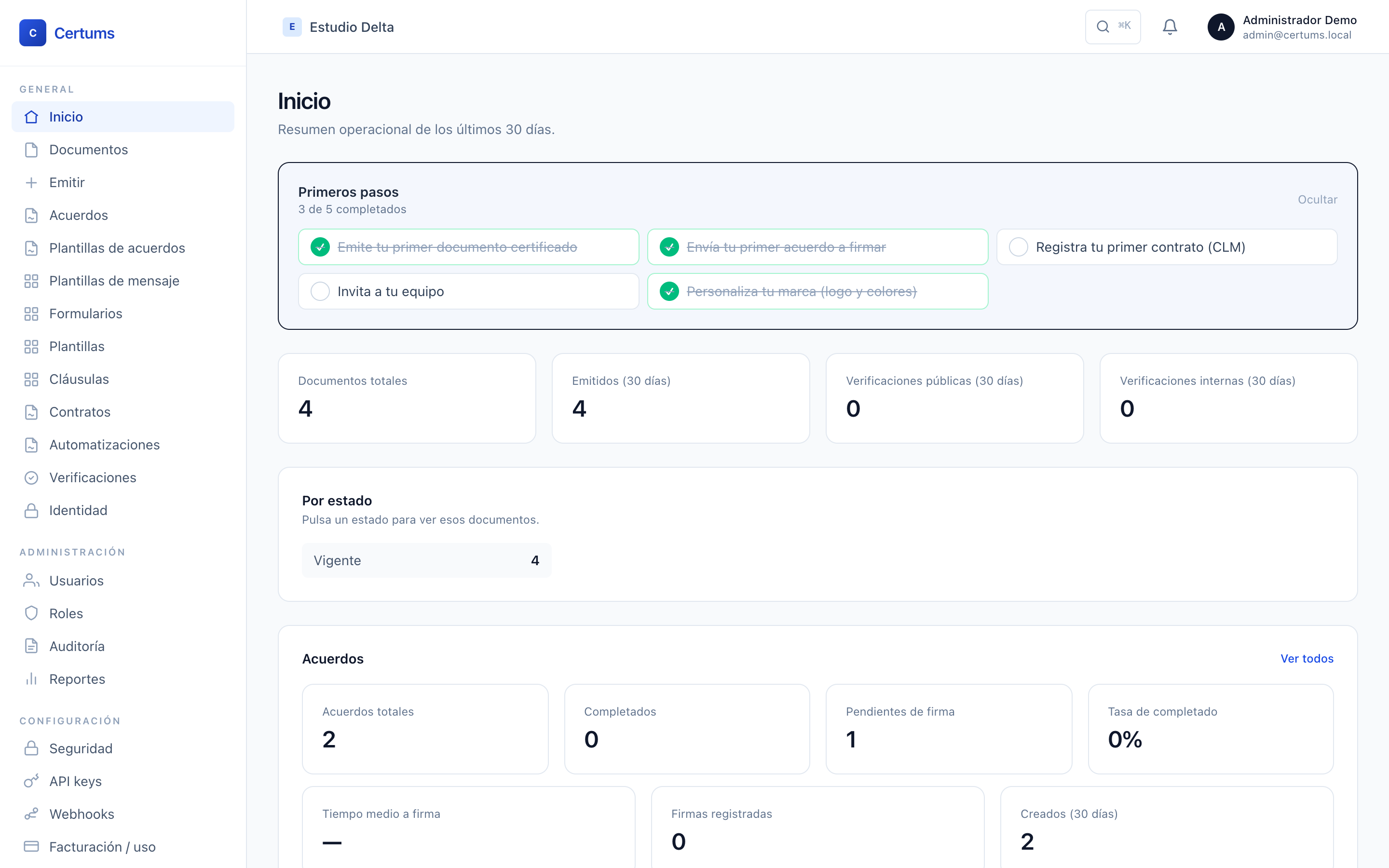Click the Estudio Delta workspace badge icon
Image resolution: width=1389 pixels, height=868 pixels.
pyautogui.click(x=292, y=27)
